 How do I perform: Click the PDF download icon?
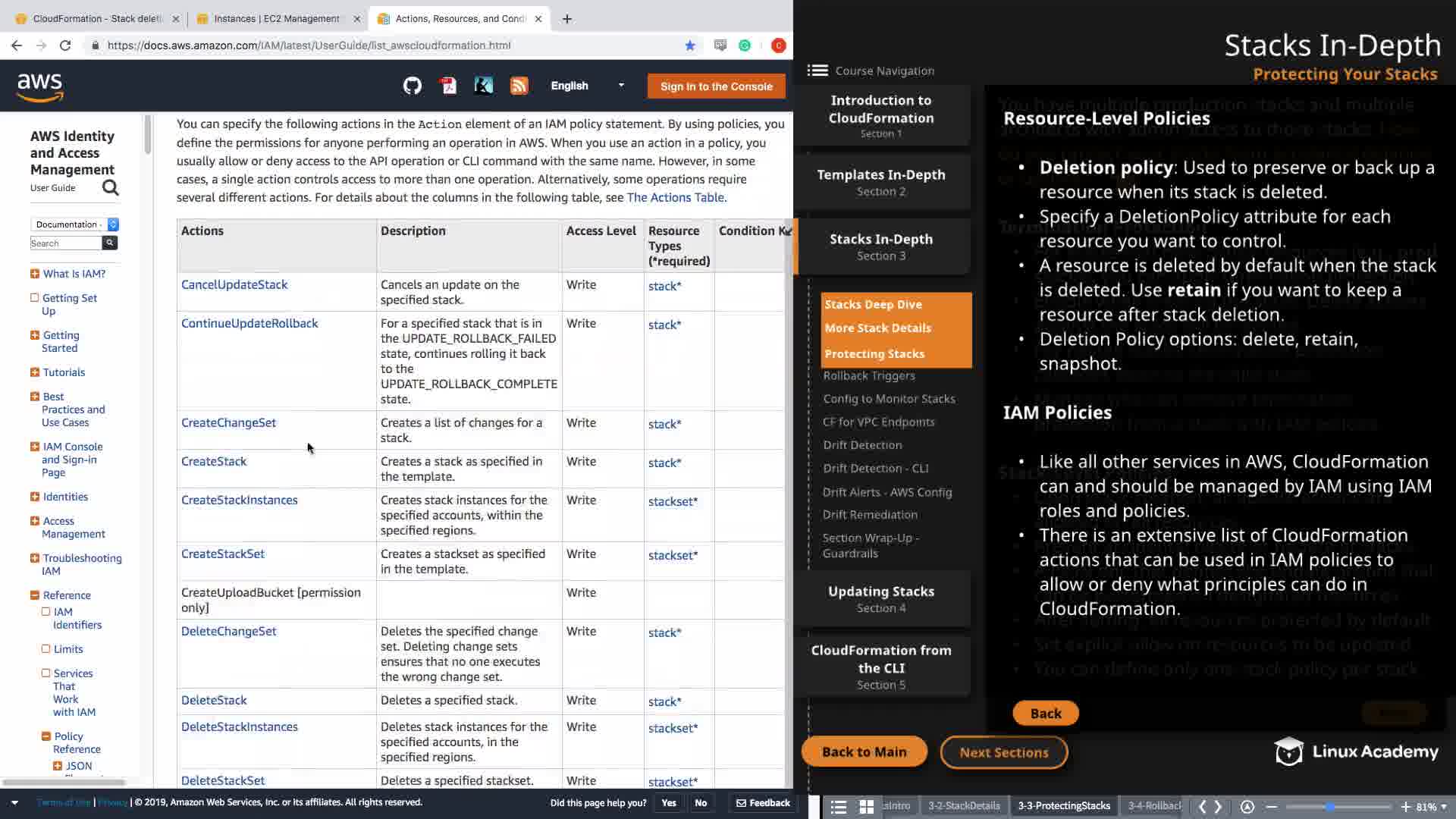(x=448, y=86)
